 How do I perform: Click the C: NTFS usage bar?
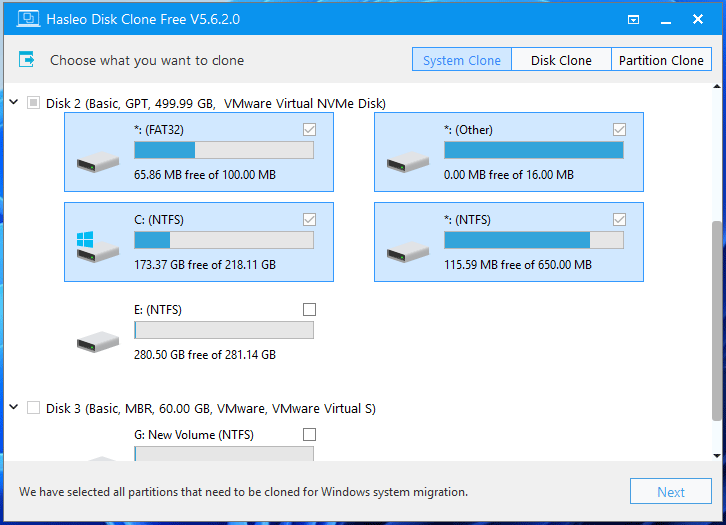coord(224,240)
